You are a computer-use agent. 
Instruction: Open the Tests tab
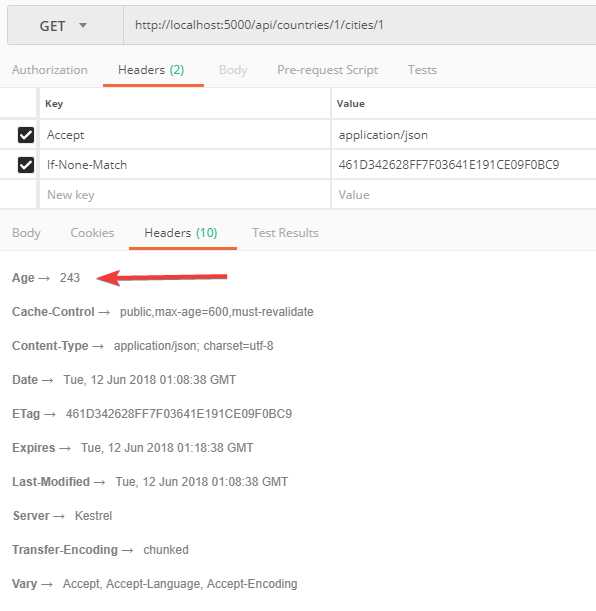click(422, 70)
